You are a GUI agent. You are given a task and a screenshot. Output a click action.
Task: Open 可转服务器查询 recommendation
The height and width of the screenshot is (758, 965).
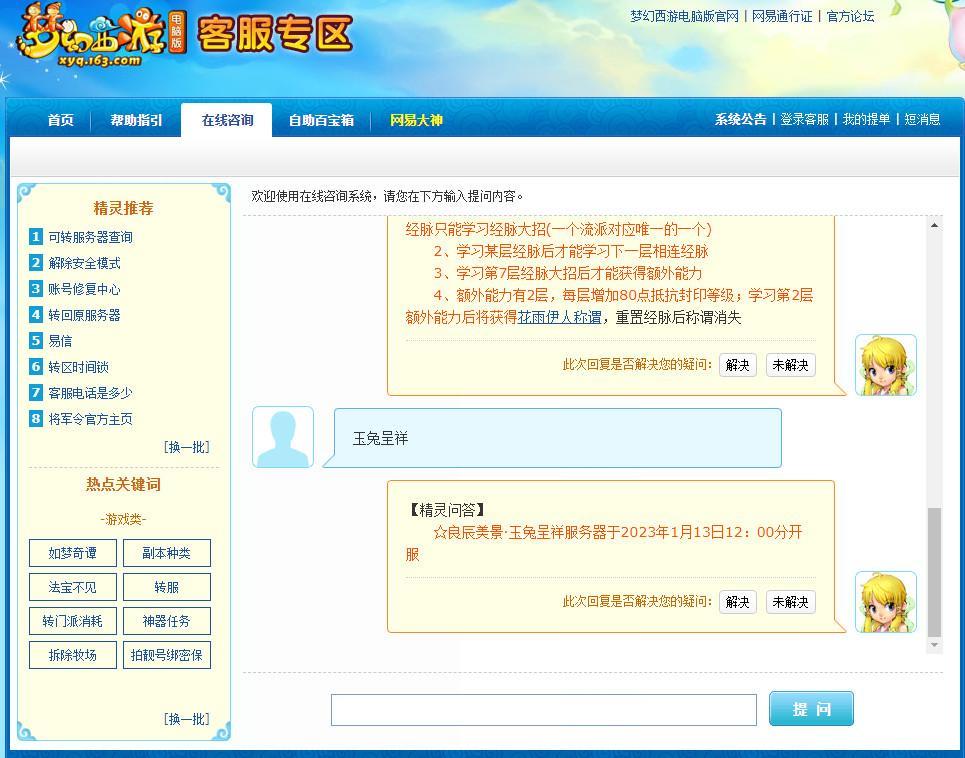point(90,237)
